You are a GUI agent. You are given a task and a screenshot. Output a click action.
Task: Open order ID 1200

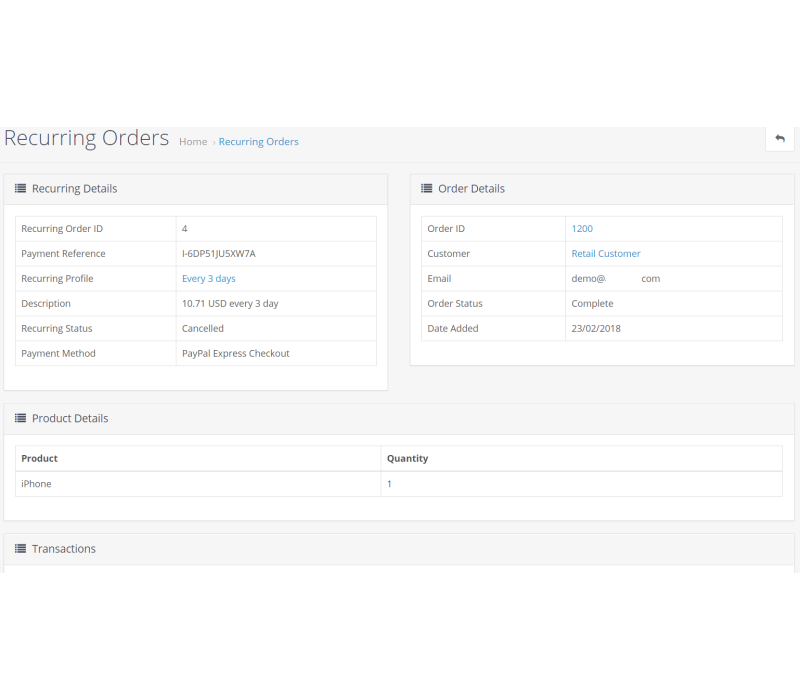582,229
